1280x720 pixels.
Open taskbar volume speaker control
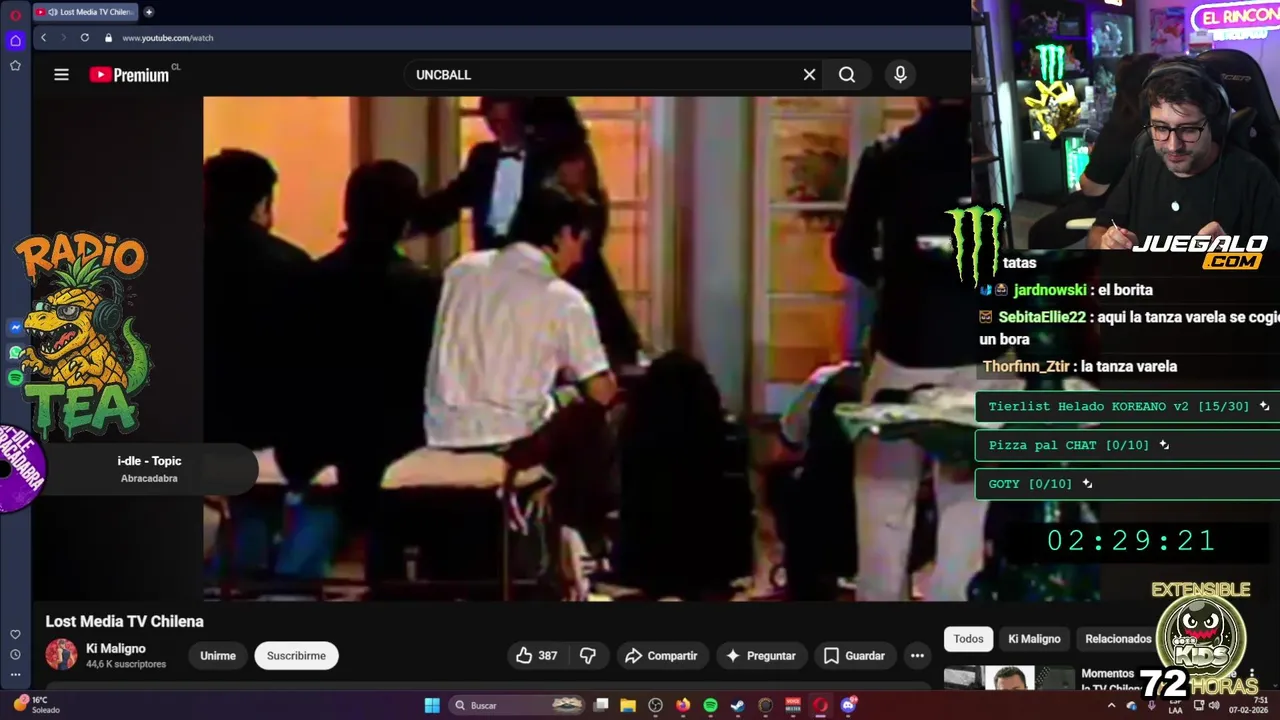[x=1212, y=705]
